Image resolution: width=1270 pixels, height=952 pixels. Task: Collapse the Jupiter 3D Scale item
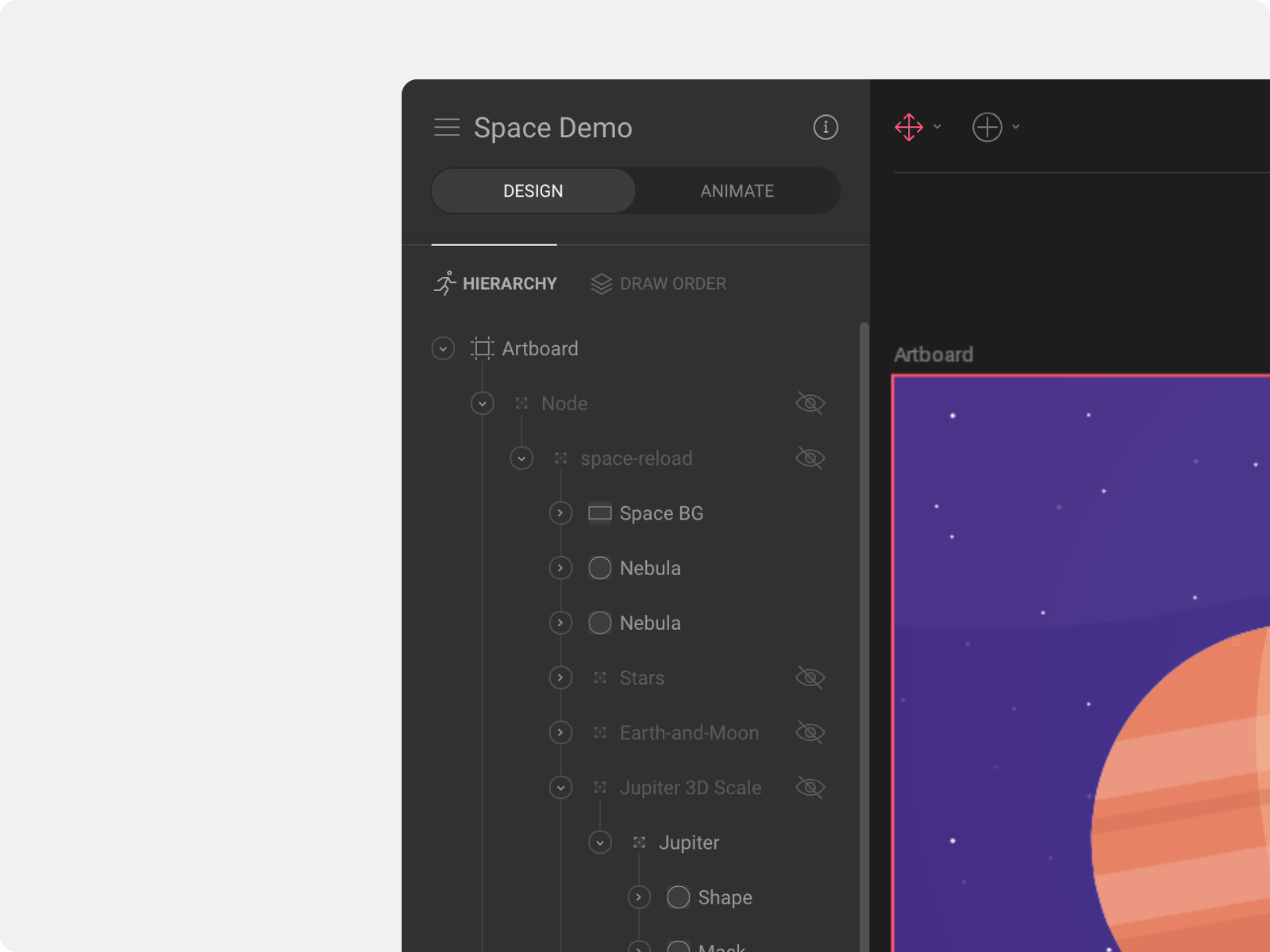pos(560,788)
